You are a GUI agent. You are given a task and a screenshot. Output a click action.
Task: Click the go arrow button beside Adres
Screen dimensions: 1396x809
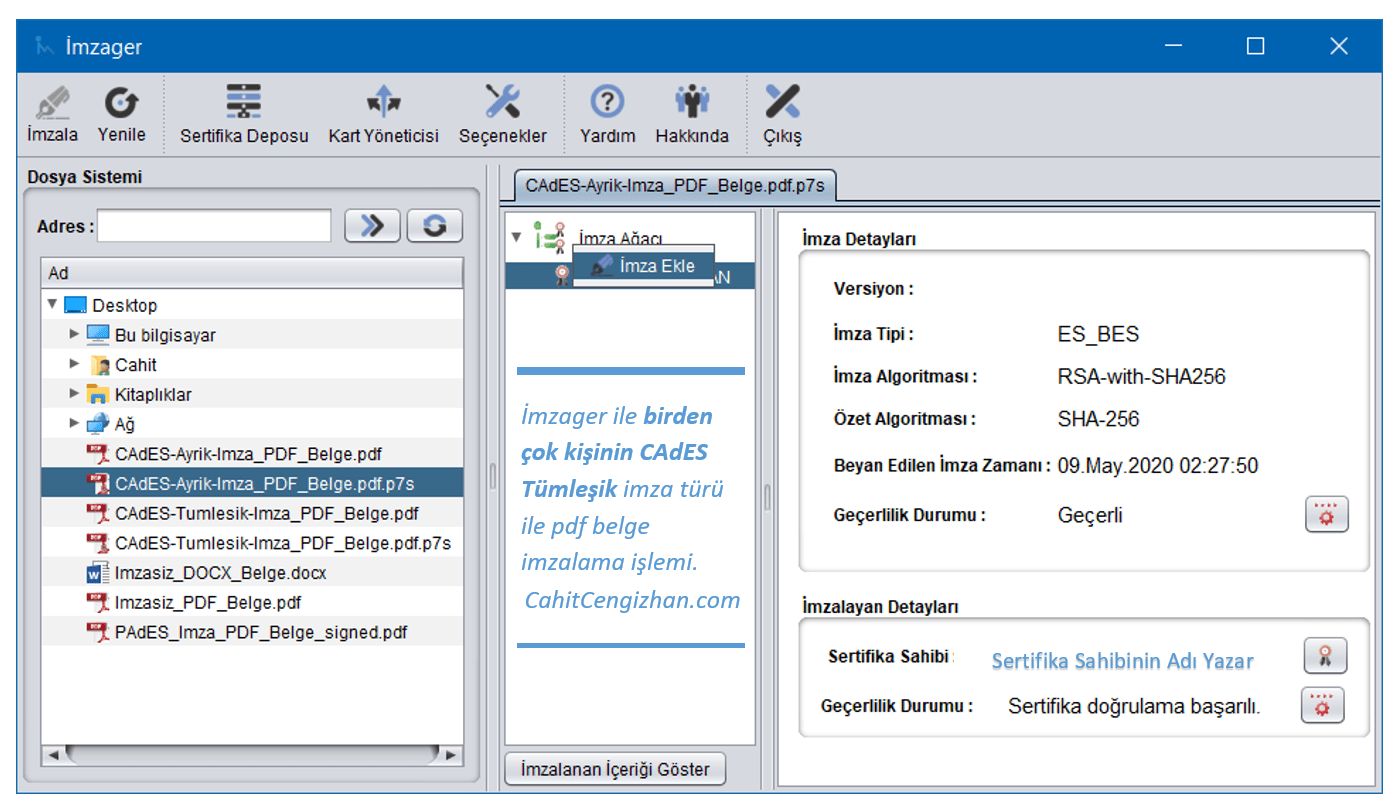click(x=372, y=226)
